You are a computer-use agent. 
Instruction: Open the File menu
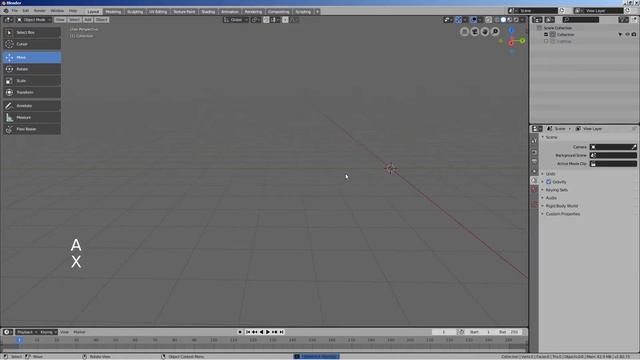15,11
